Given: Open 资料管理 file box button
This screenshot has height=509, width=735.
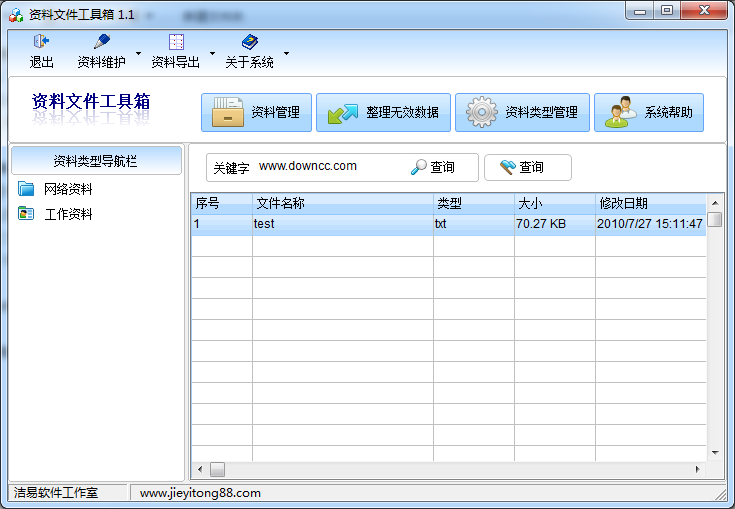Looking at the screenshot, I should [x=257, y=113].
